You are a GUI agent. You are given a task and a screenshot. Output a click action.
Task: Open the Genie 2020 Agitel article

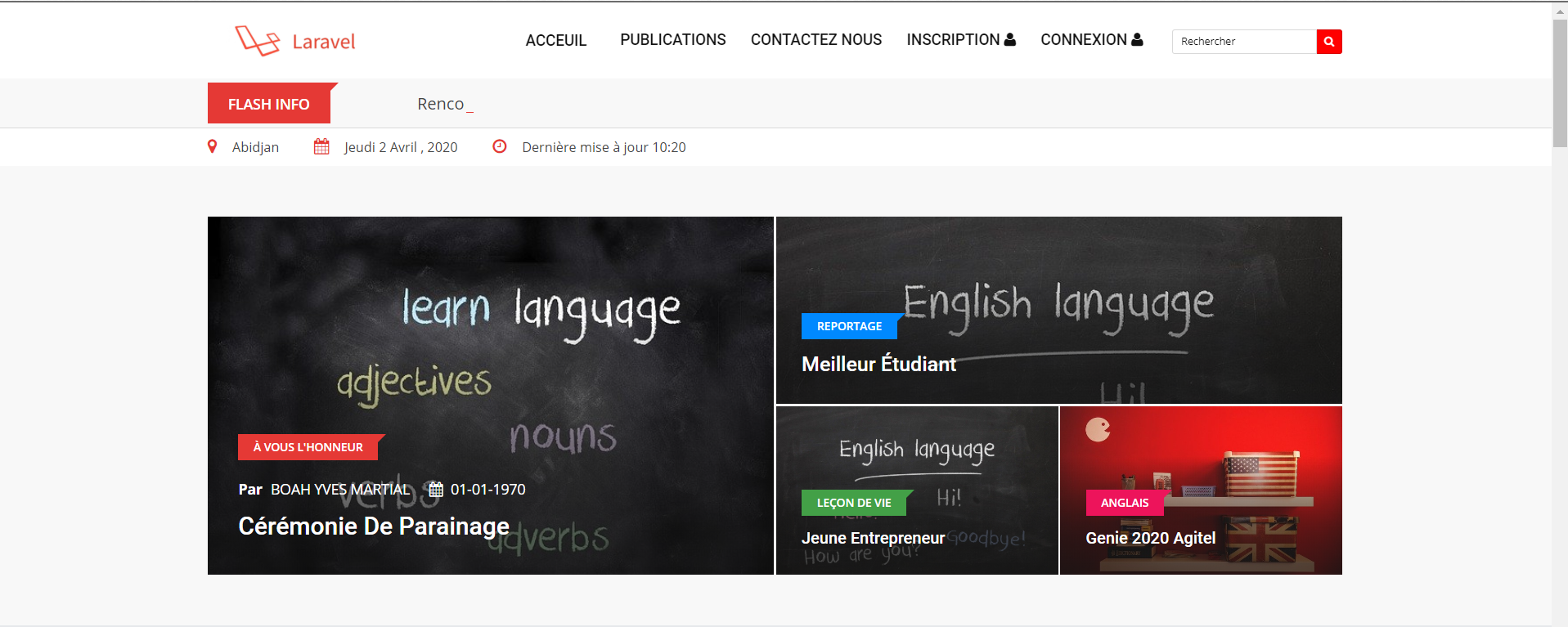coord(1151,538)
